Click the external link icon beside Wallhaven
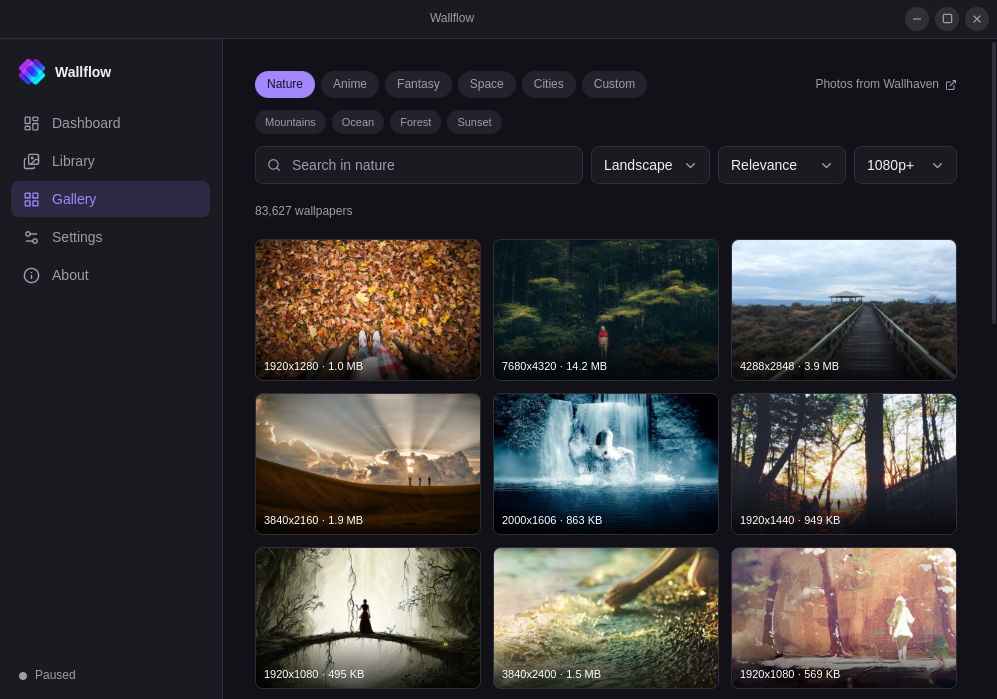997x699 pixels. pyautogui.click(x=951, y=85)
